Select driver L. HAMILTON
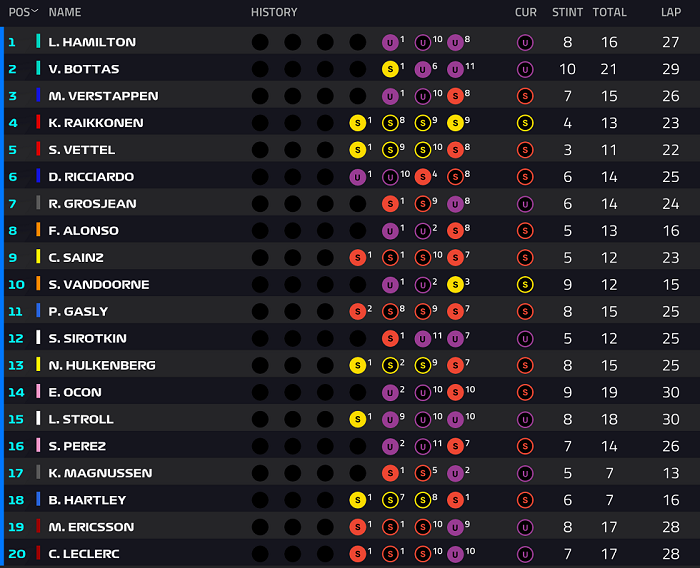This screenshot has height=568, width=700. (x=92, y=42)
